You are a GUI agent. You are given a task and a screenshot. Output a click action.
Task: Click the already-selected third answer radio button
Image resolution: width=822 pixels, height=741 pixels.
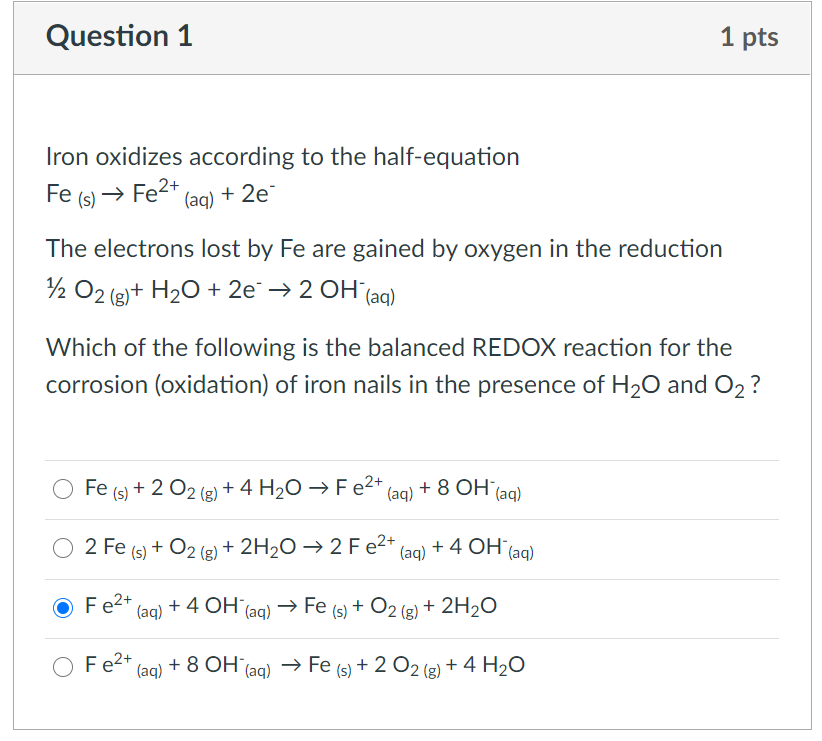(x=63, y=608)
